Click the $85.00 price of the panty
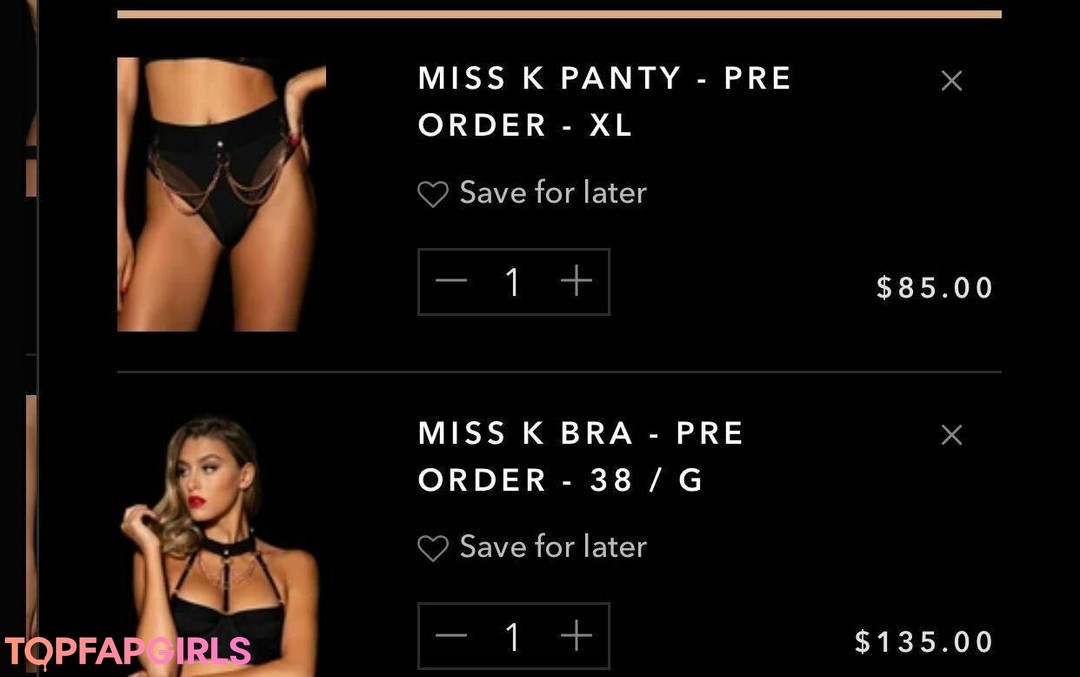The image size is (1080, 677). [934, 287]
